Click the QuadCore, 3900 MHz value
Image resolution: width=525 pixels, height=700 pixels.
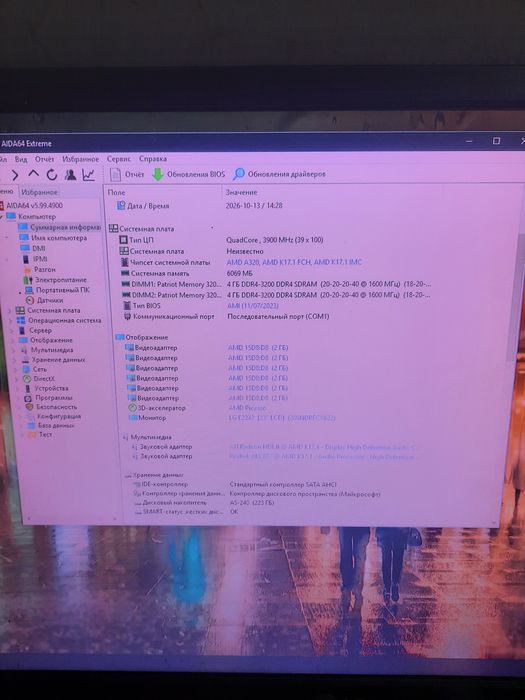pyautogui.click(x=275, y=240)
